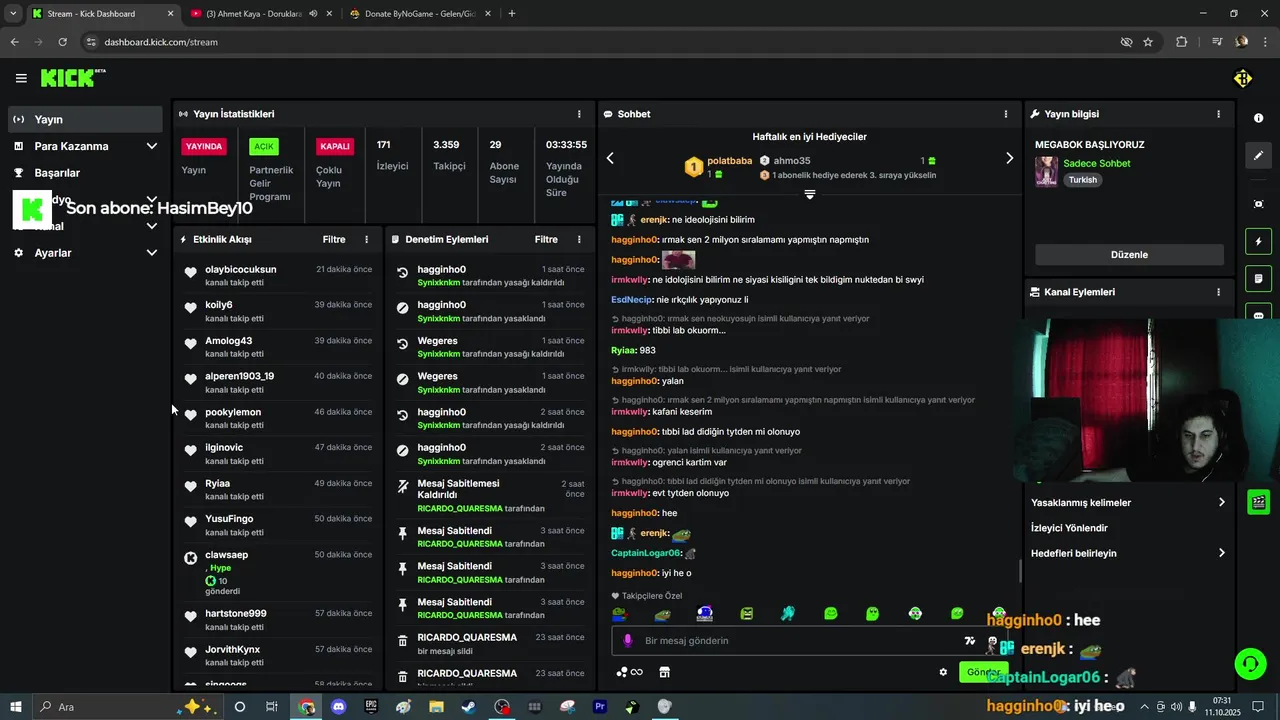Click Sadece Sohbet category link
The height and width of the screenshot is (720, 1280).
coord(1096,163)
